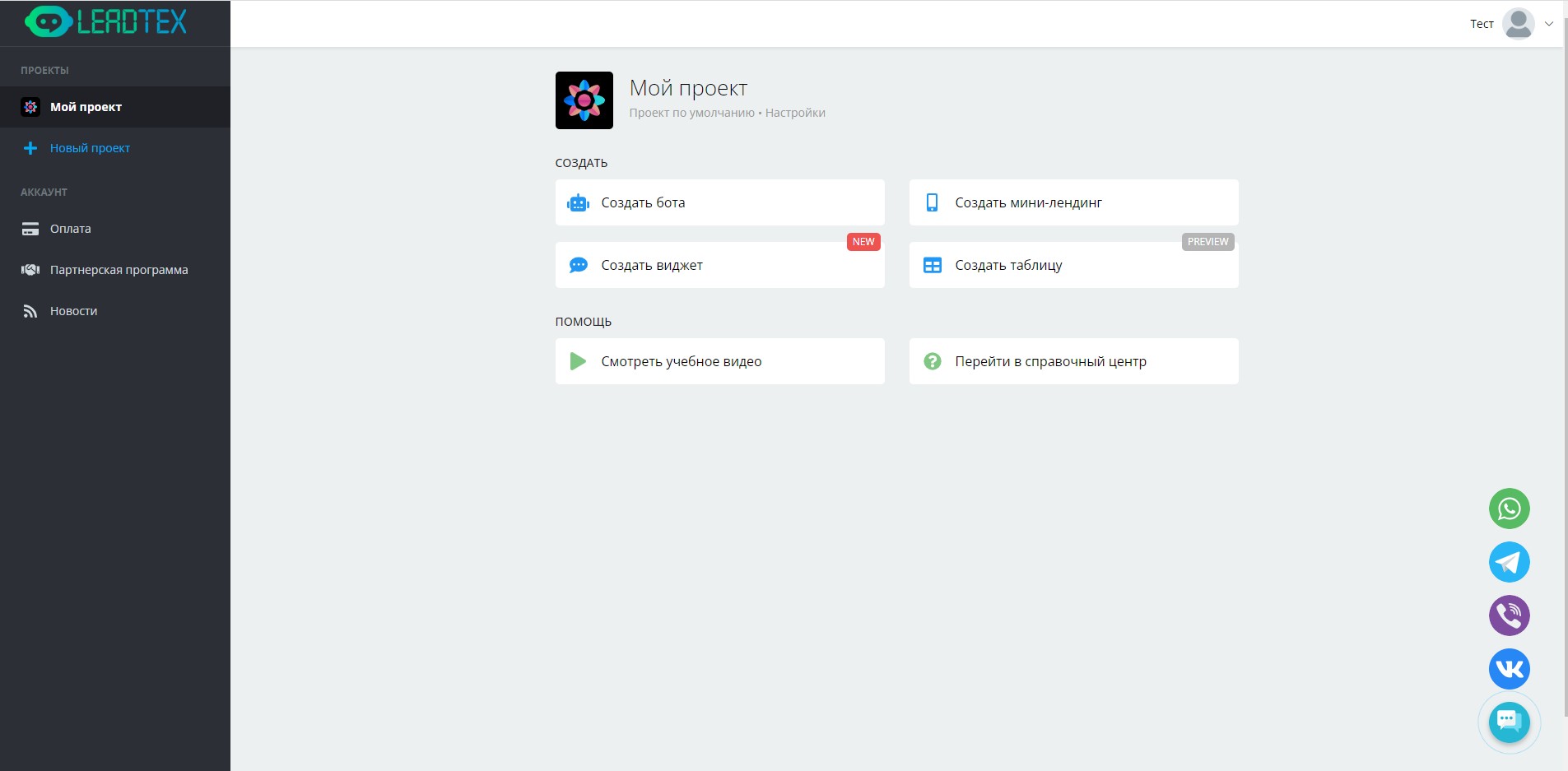Screen dimensions: 1568x771
Task: Open Партнерская программа menu item
Action: point(119,270)
